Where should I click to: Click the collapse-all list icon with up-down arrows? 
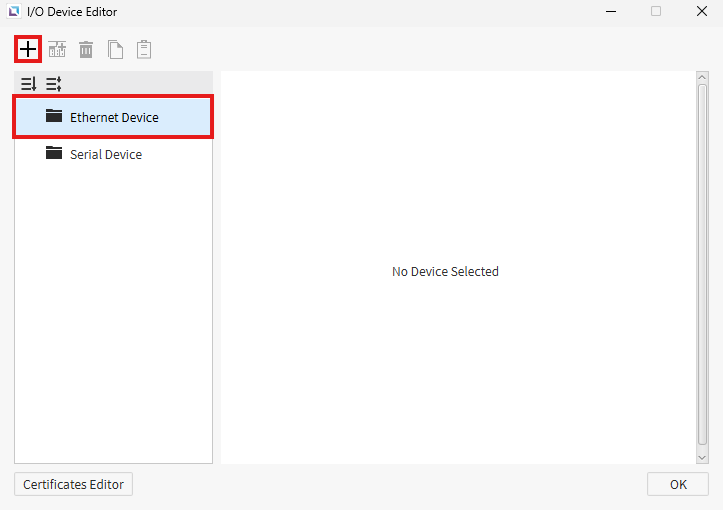pos(54,84)
